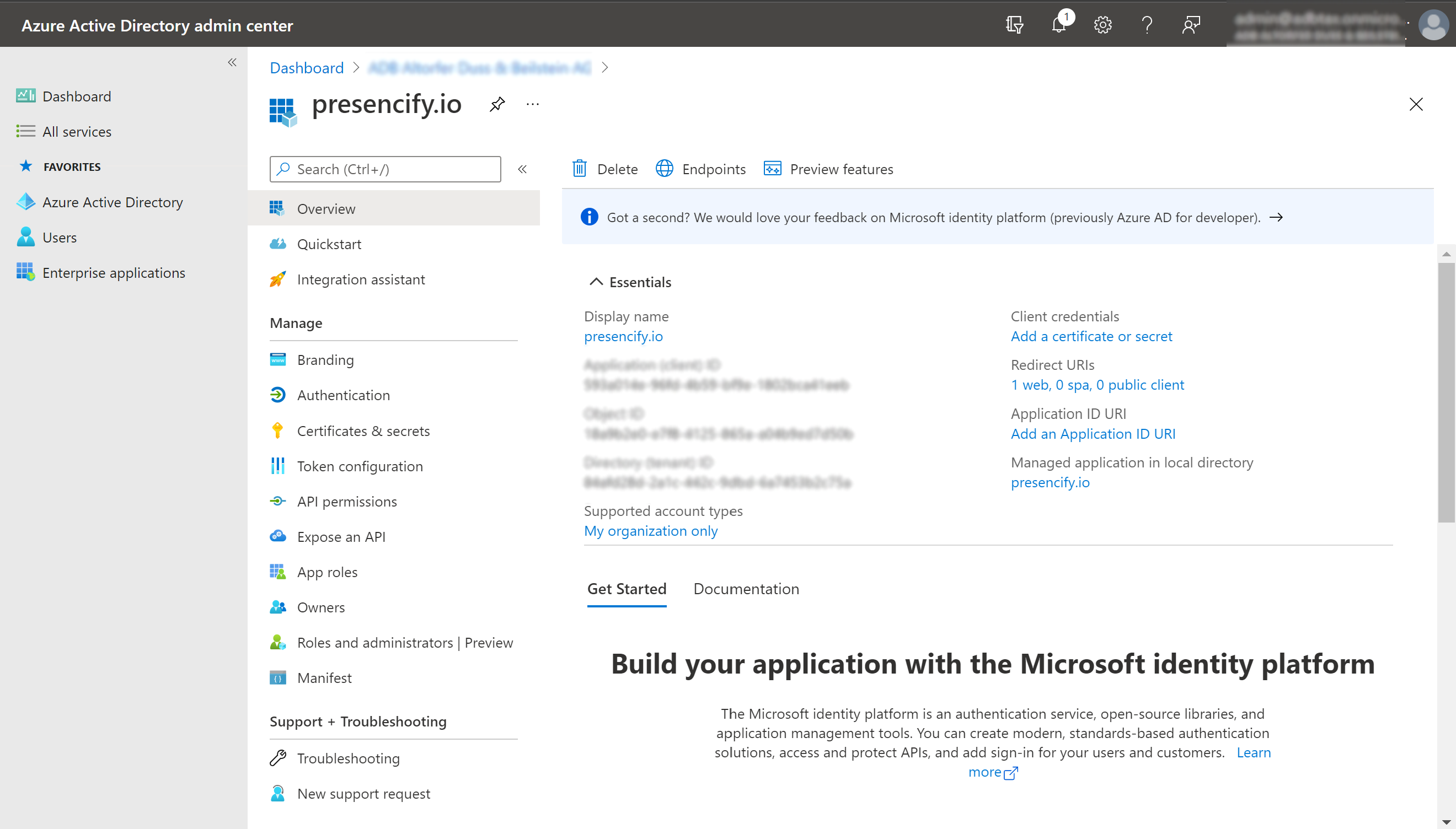
Task: Click the Delete toolbar button
Action: tap(604, 169)
